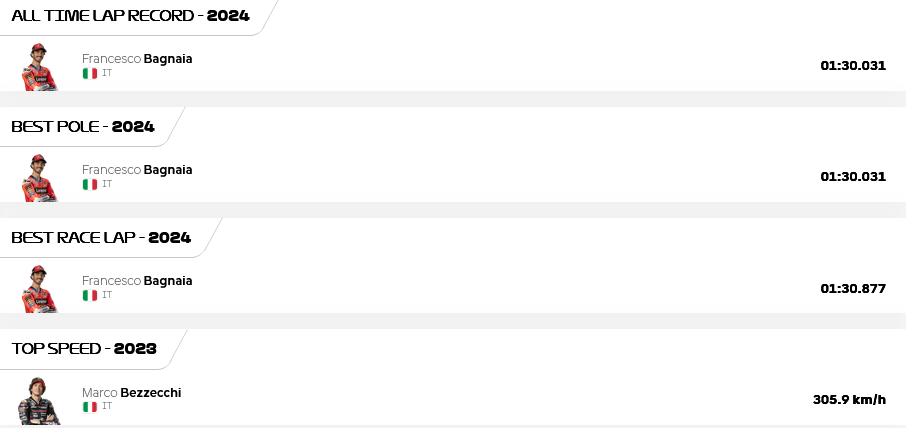Viewport: 906px width, 428px height.
Task: Click Italian flag icon under Best Race Lap
Action: (90, 295)
